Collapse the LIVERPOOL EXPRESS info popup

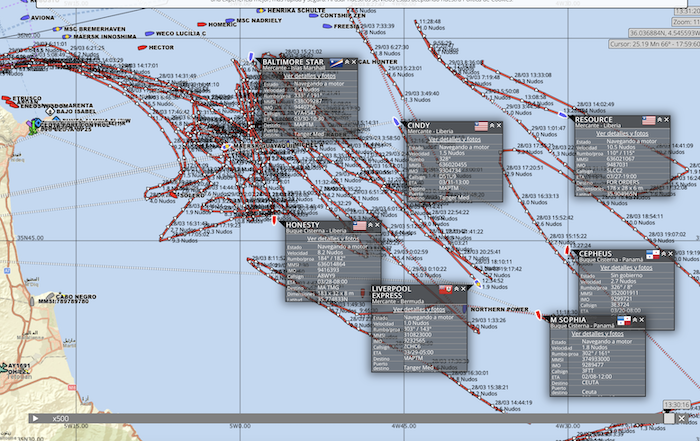(x=456, y=289)
